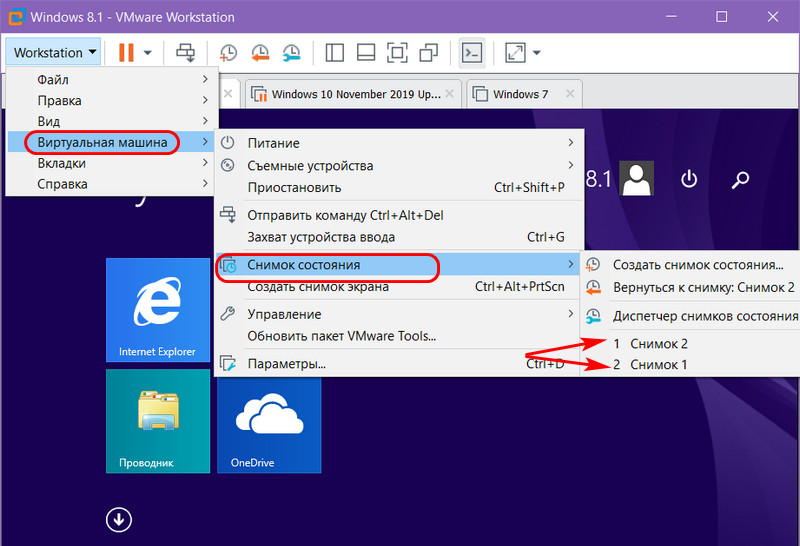Open the Правка submenu
Image resolution: width=800 pixels, height=546 pixels.
pyautogui.click(x=112, y=100)
